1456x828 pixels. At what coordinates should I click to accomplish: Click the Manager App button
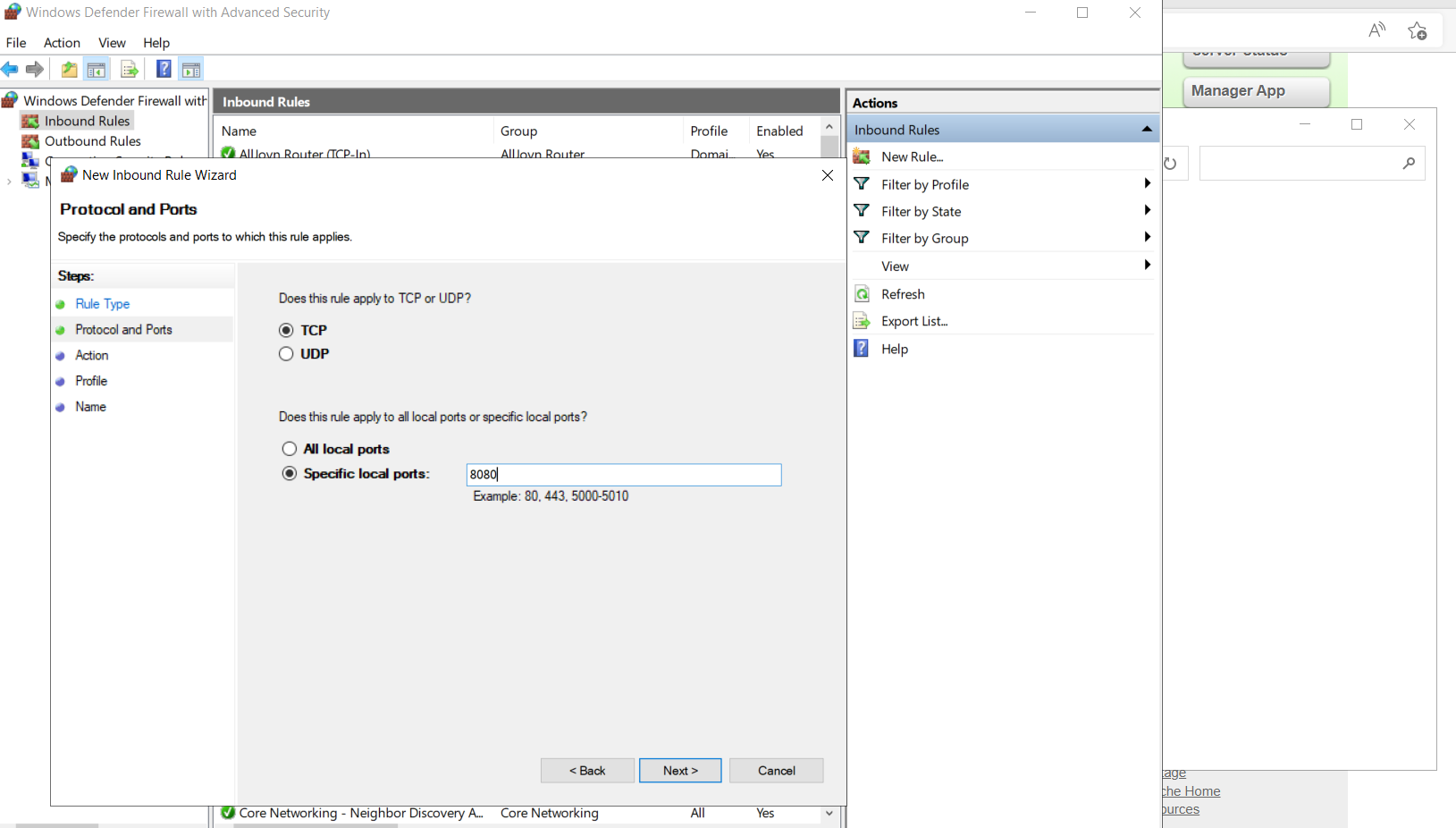[1256, 91]
